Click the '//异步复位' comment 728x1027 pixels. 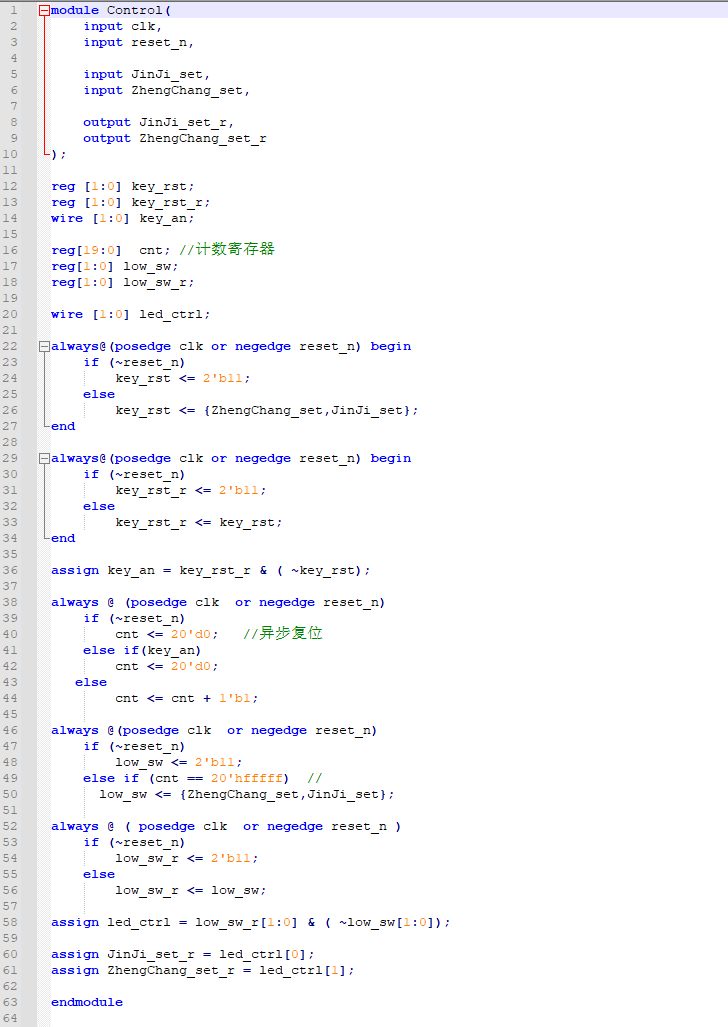[x=282, y=633]
